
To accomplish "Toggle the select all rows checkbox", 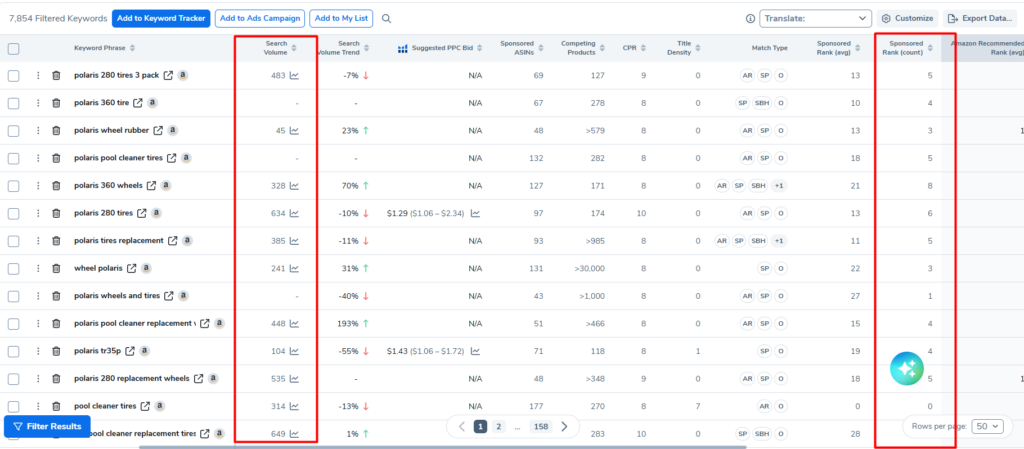I will coord(14,48).
